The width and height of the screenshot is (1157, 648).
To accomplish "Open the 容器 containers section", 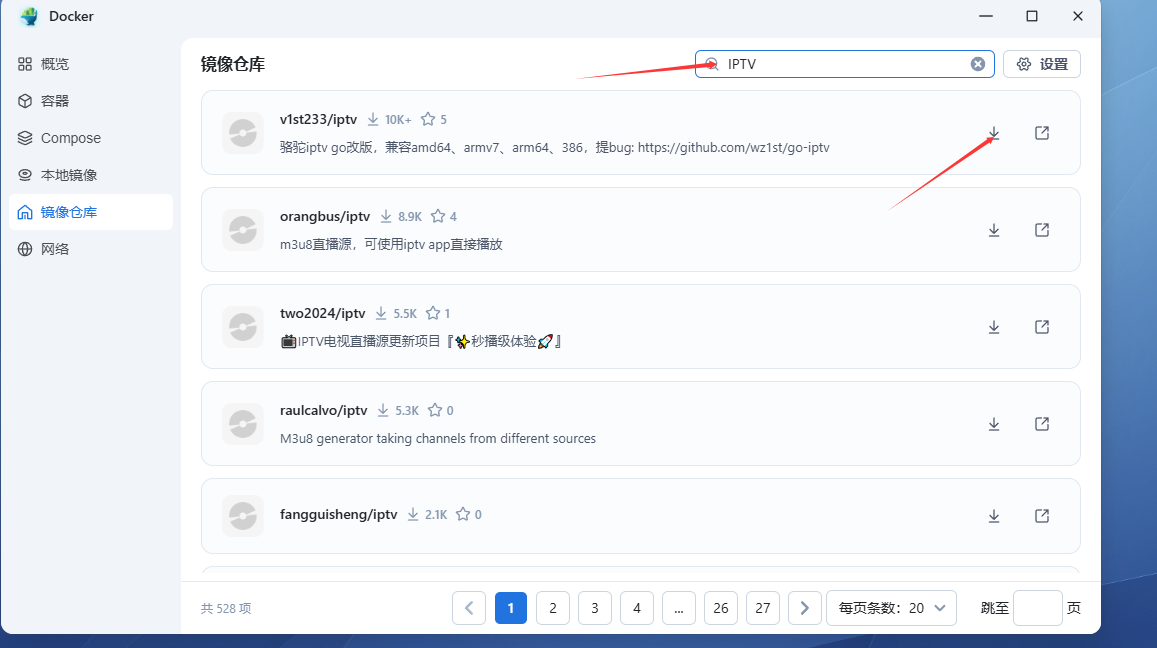I will (x=91, y=101).
